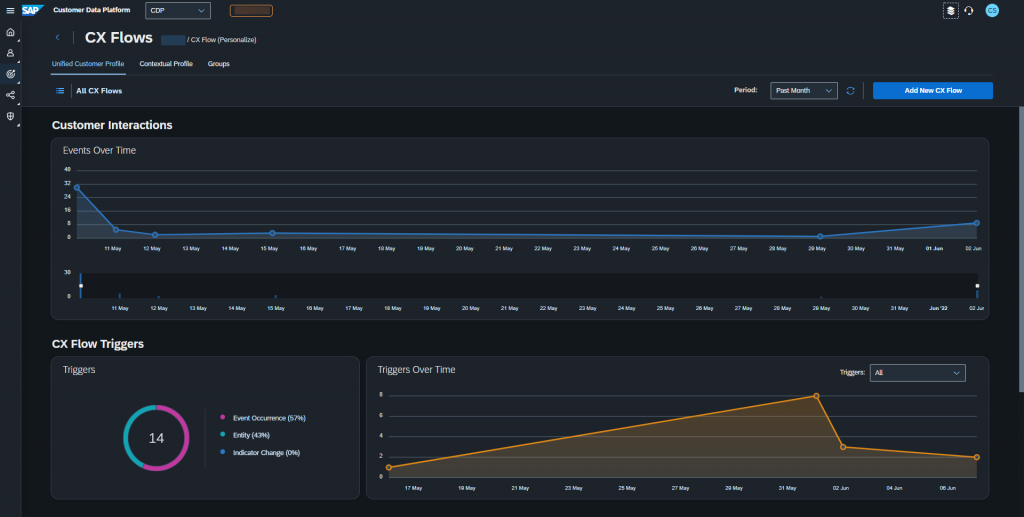
Task: Click the SAP logo
Action: [x=32, y=10]
